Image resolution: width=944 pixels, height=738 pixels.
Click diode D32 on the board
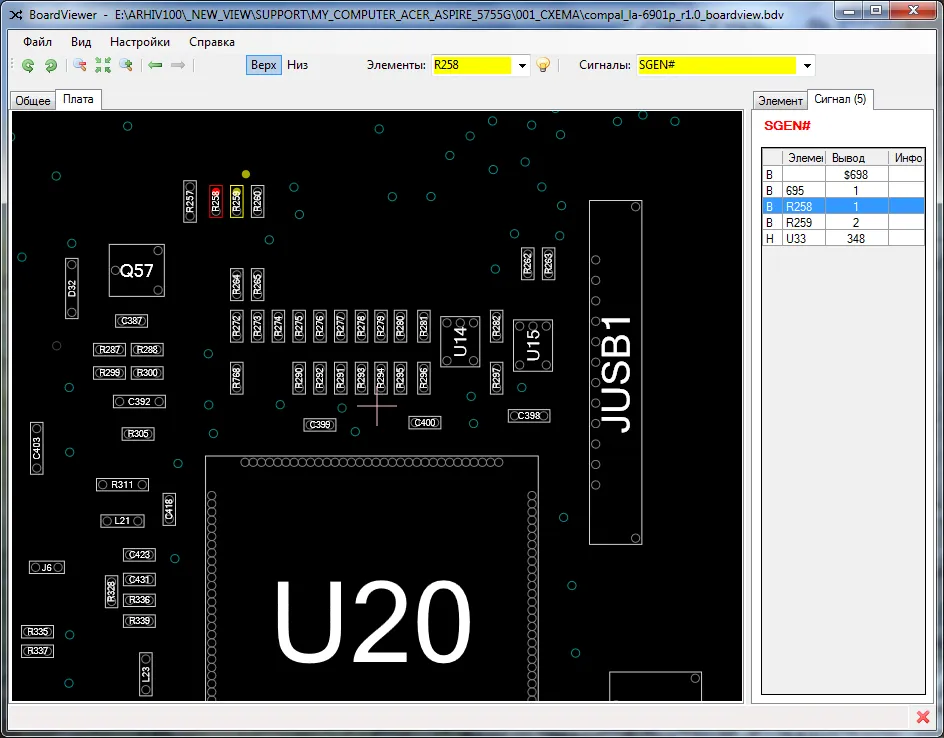point(72,288)
